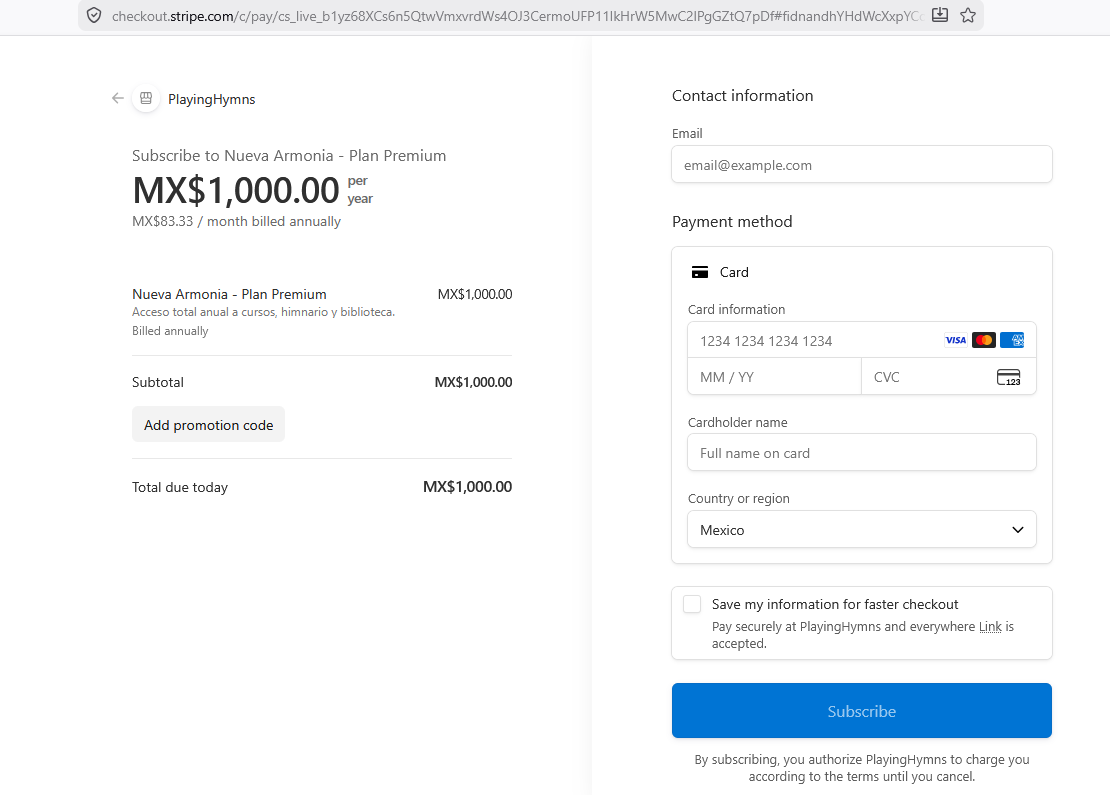The image size is (1110, 795).
Task: Focus the CVC field
Action: click(949, 377)
